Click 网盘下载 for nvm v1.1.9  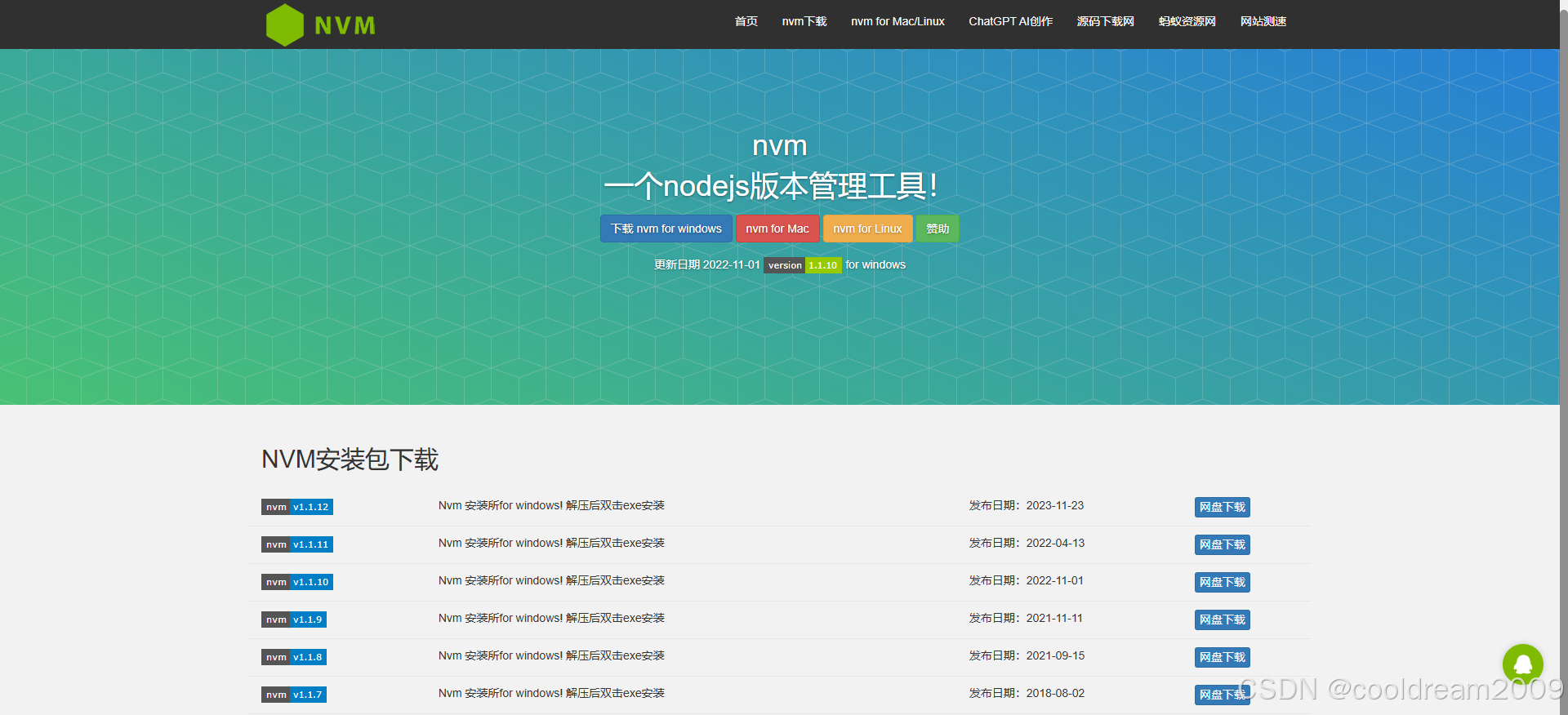tap(1223, 620)
